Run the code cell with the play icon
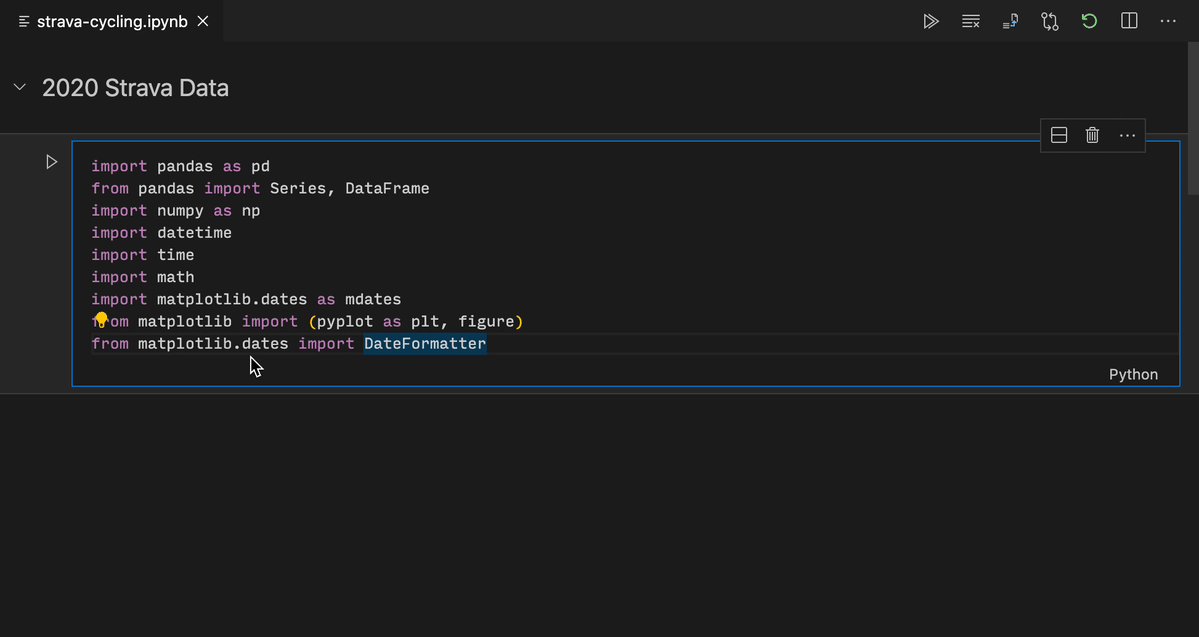1199x637 pixels. tap(51, 161)
